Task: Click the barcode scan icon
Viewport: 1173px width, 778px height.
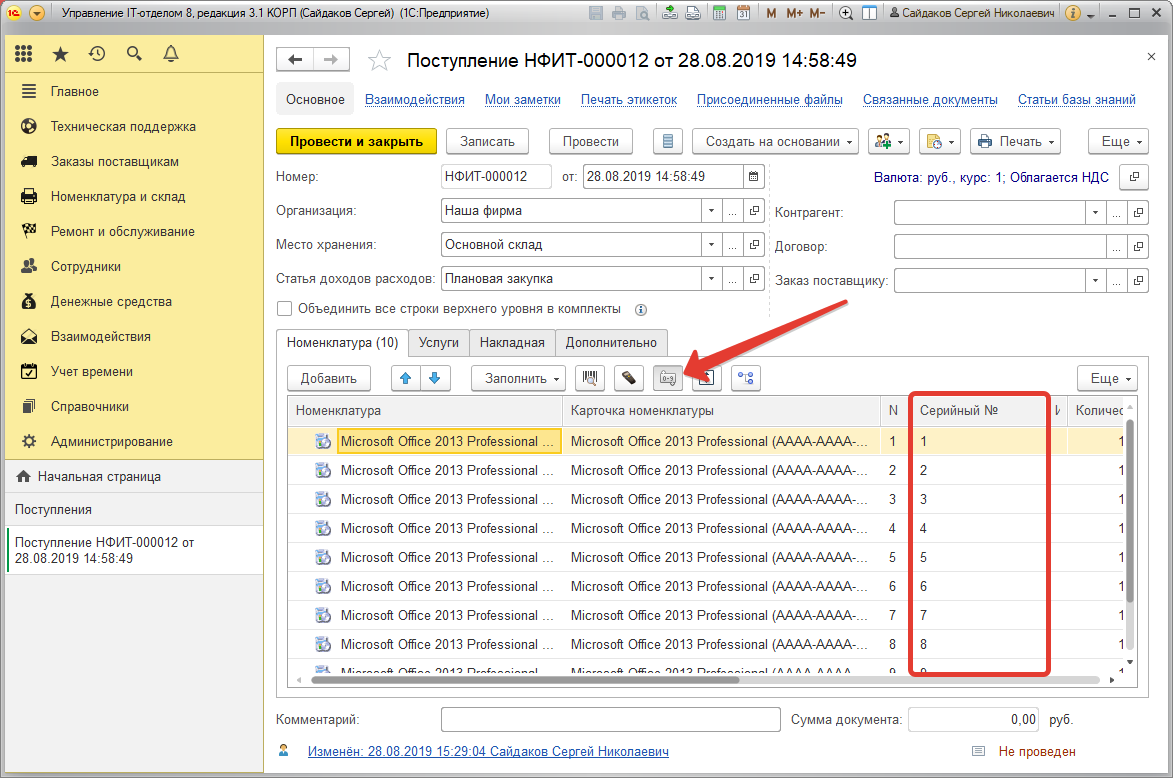Action: point(590,379)
